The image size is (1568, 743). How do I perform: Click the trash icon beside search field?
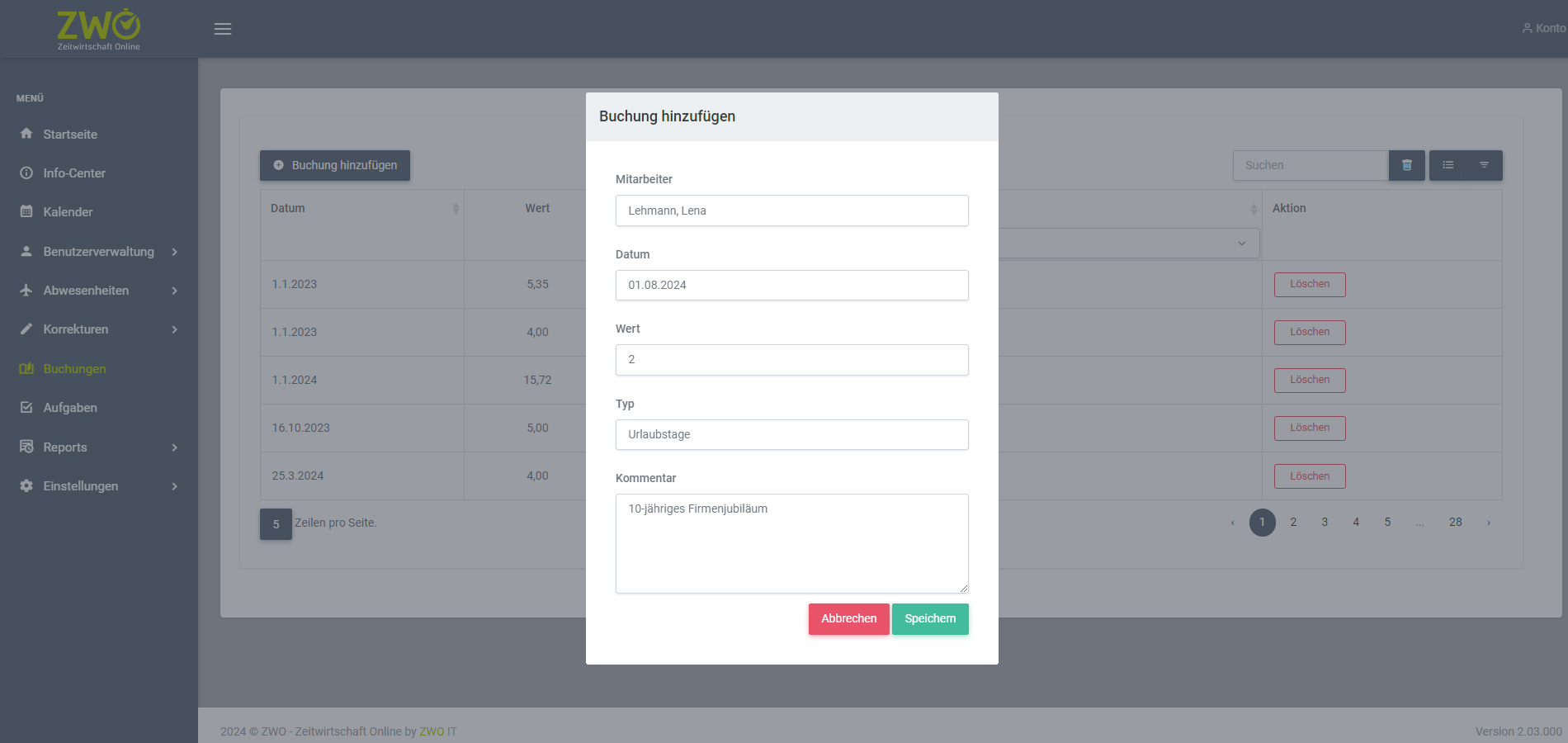pos(1406,165)
